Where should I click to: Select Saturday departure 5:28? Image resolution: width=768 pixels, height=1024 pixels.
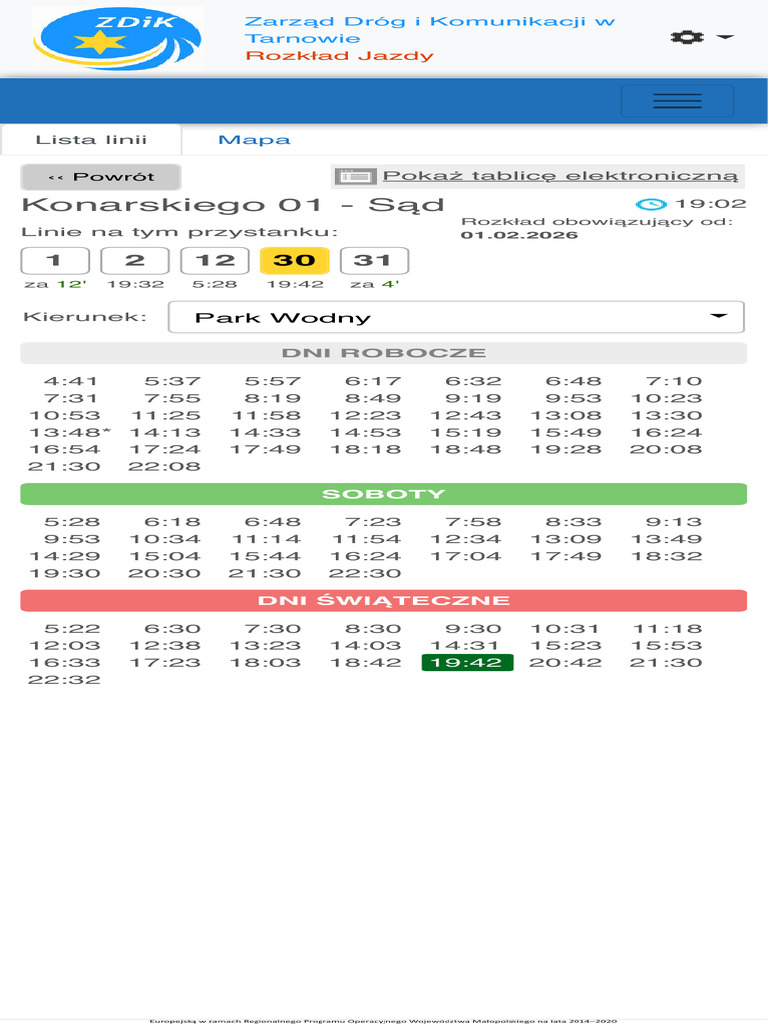click(72, 522)
